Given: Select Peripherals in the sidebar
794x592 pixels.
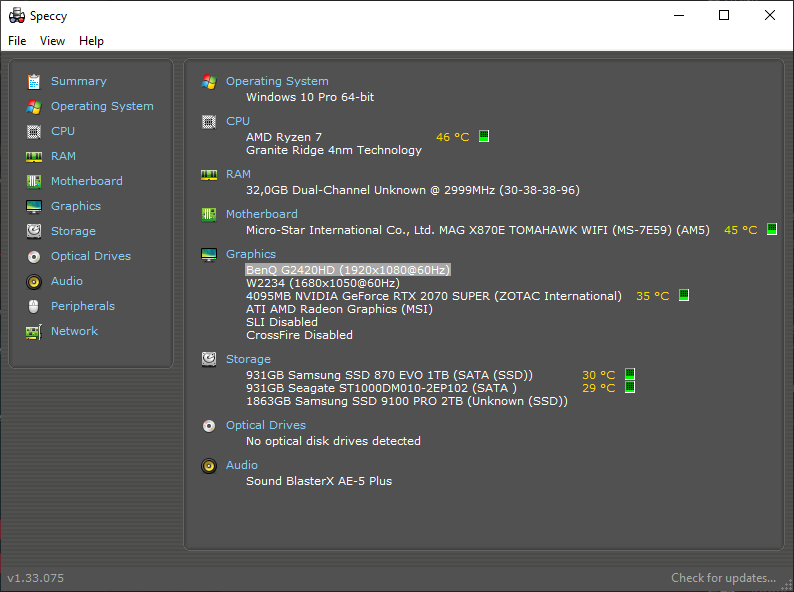Looking at the screenshot, I should coord(83,306).
